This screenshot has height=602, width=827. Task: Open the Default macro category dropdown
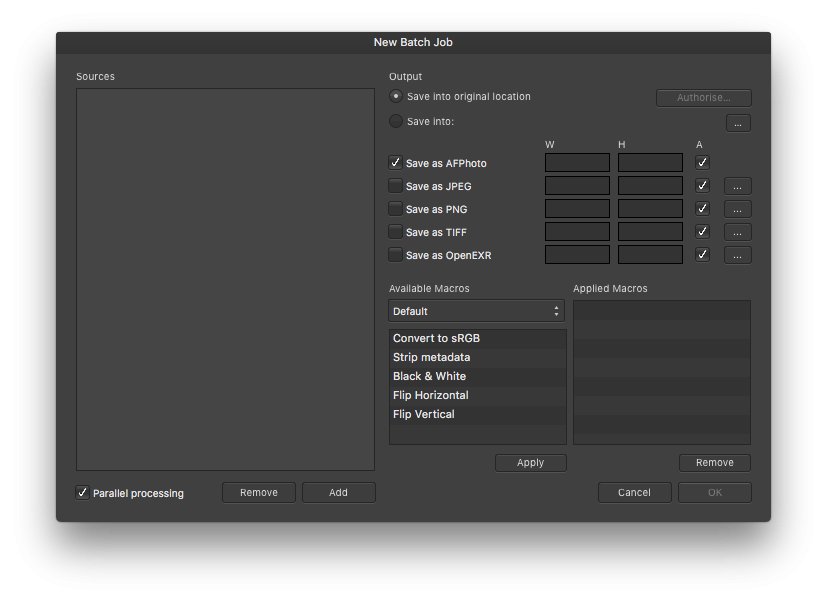(x=476, y=311)
